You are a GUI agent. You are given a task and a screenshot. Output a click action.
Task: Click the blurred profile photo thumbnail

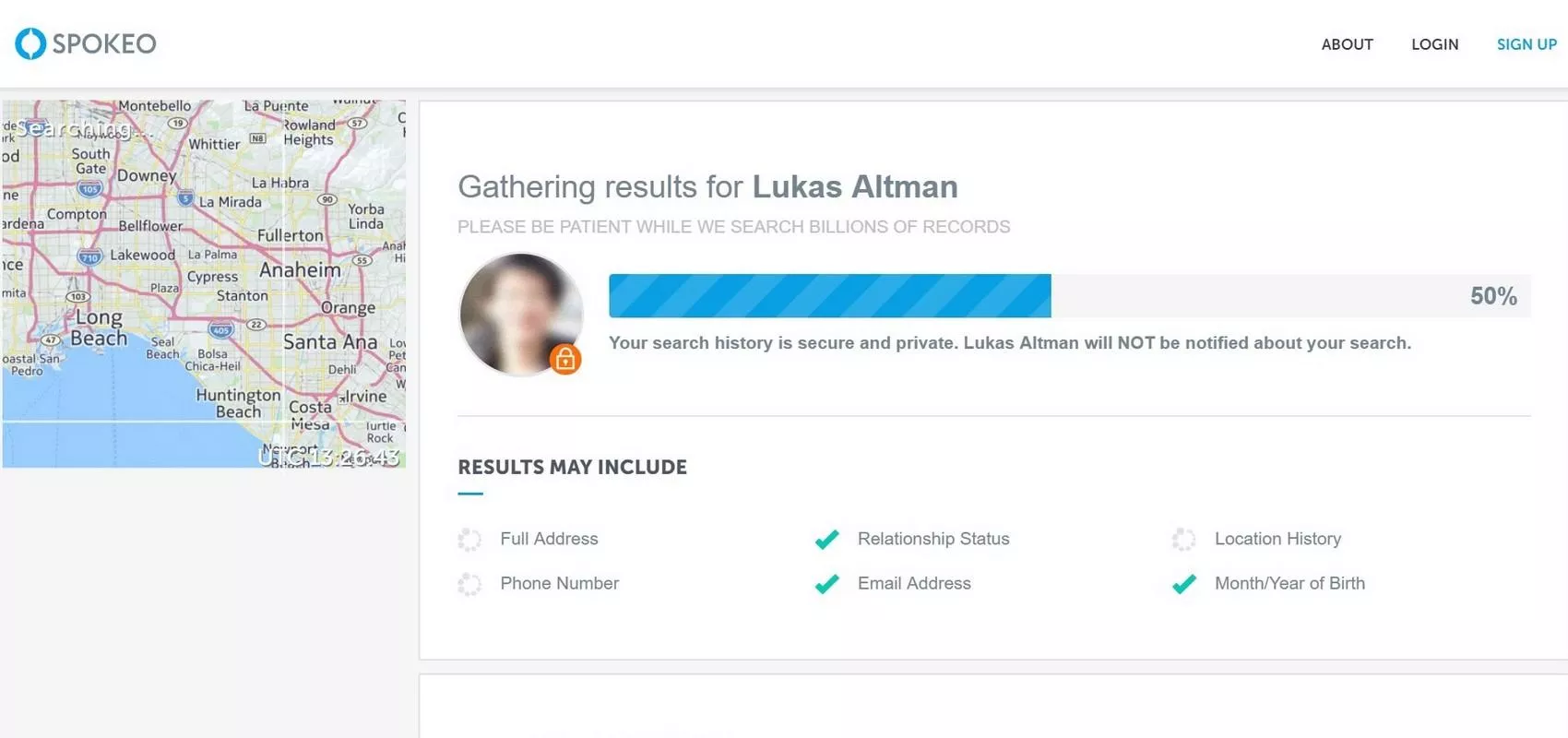point(521,315)
